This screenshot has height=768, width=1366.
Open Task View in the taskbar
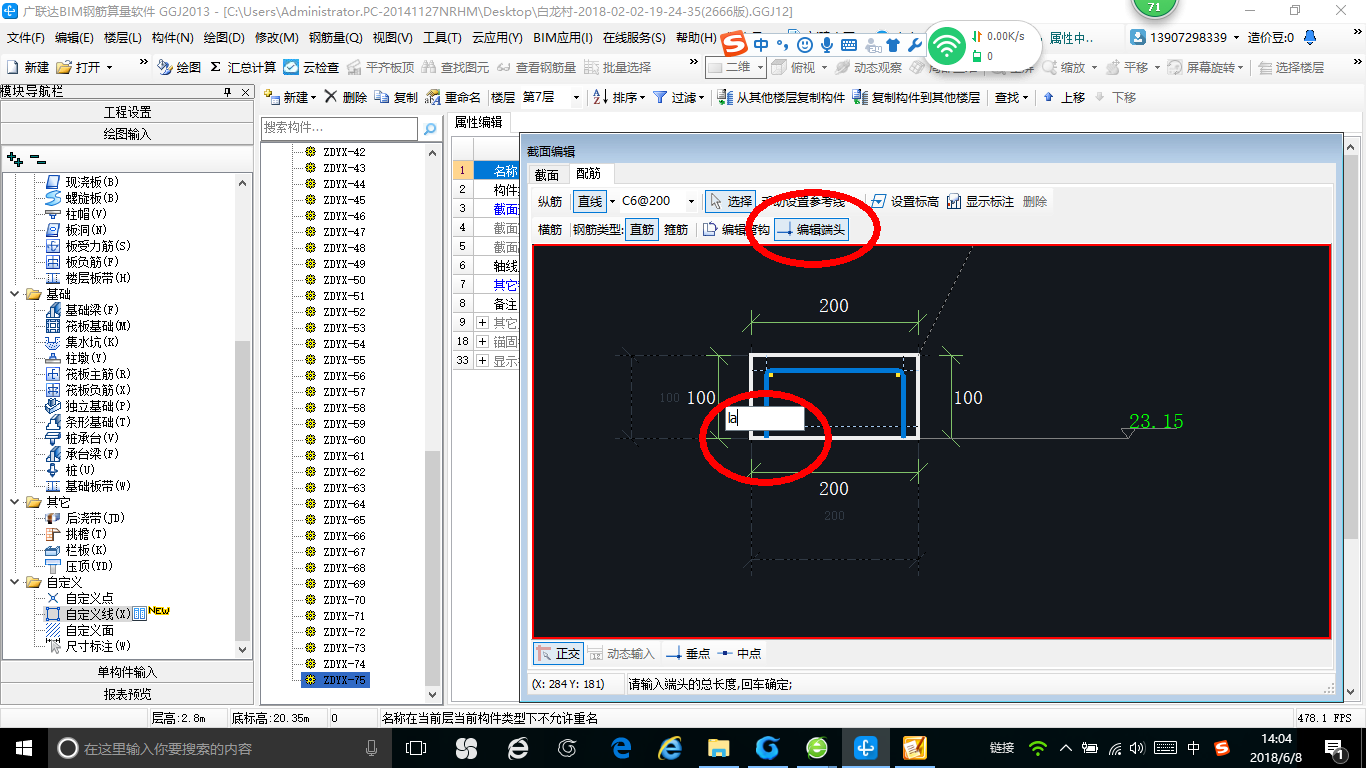point(416,747)
